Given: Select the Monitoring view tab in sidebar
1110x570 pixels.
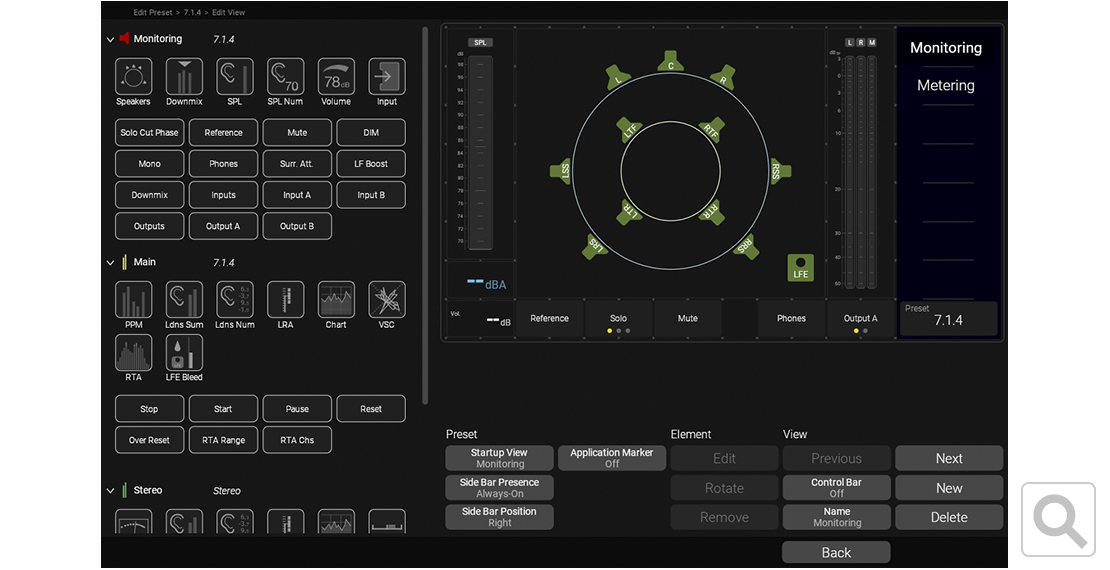Looking at the screenshot, I should [x=945, y=48].
